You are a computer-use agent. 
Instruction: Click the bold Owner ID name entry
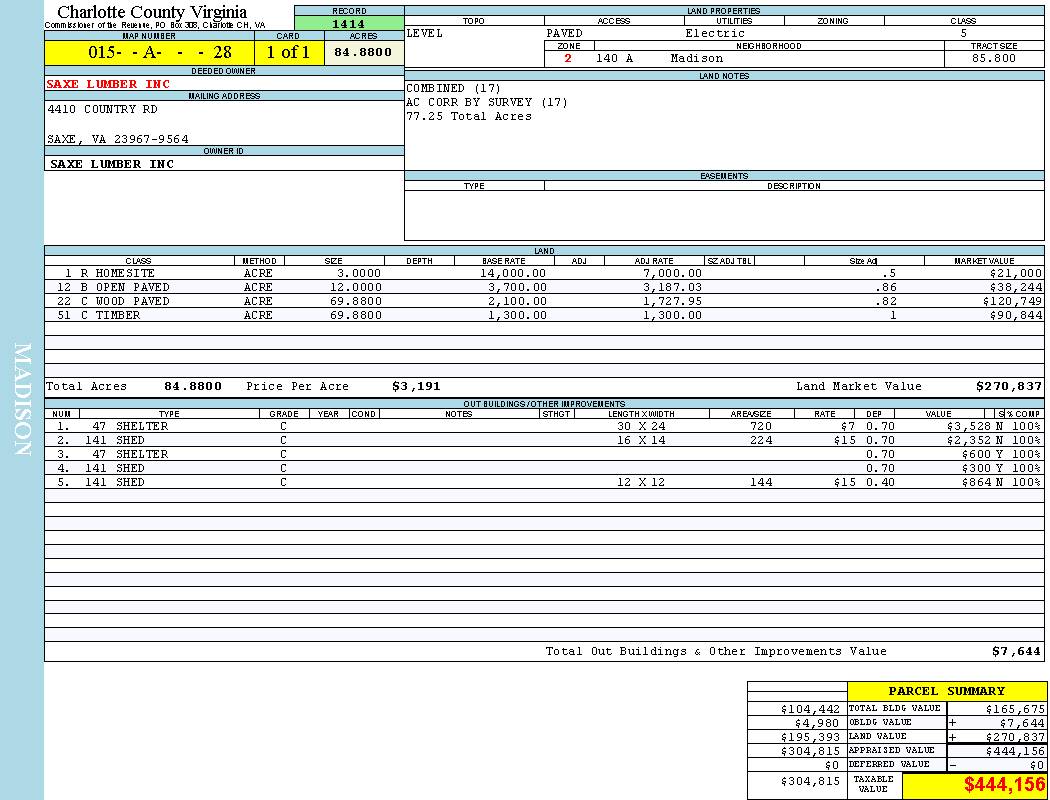(112, 164)
